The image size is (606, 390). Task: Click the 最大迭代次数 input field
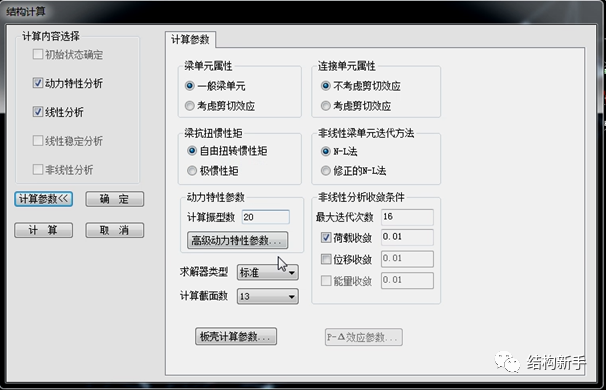point(407,217)
